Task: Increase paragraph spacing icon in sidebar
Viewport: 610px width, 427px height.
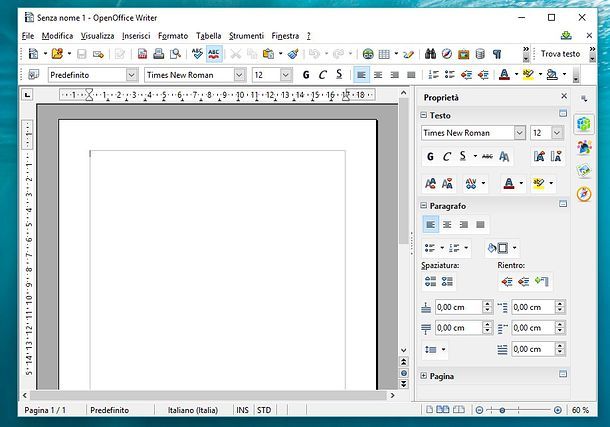Action: tap(430, 281)
